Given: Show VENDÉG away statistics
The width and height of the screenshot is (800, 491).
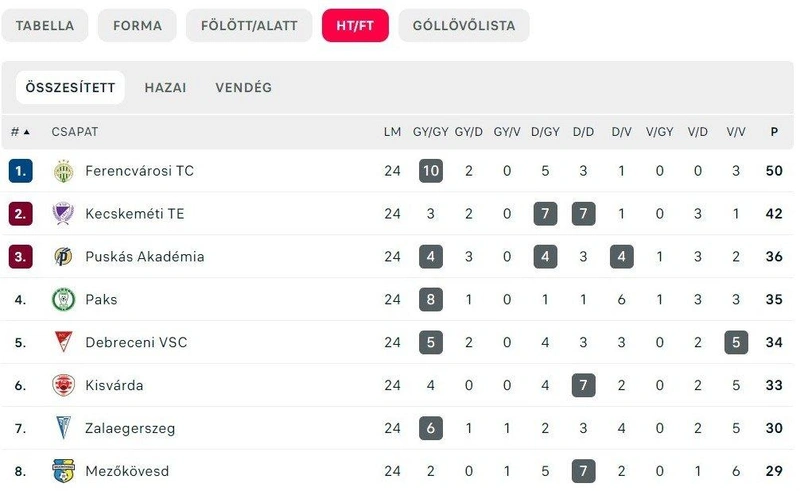Looking at the screenshot, I should pyautogui.click(x=243, y=88).
